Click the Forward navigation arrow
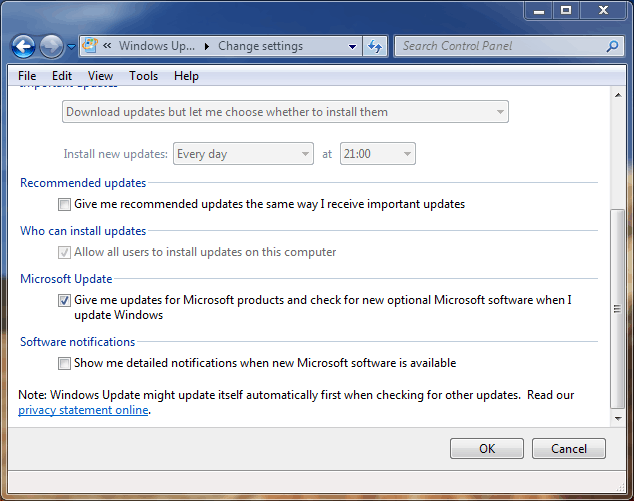 point(51,47)
